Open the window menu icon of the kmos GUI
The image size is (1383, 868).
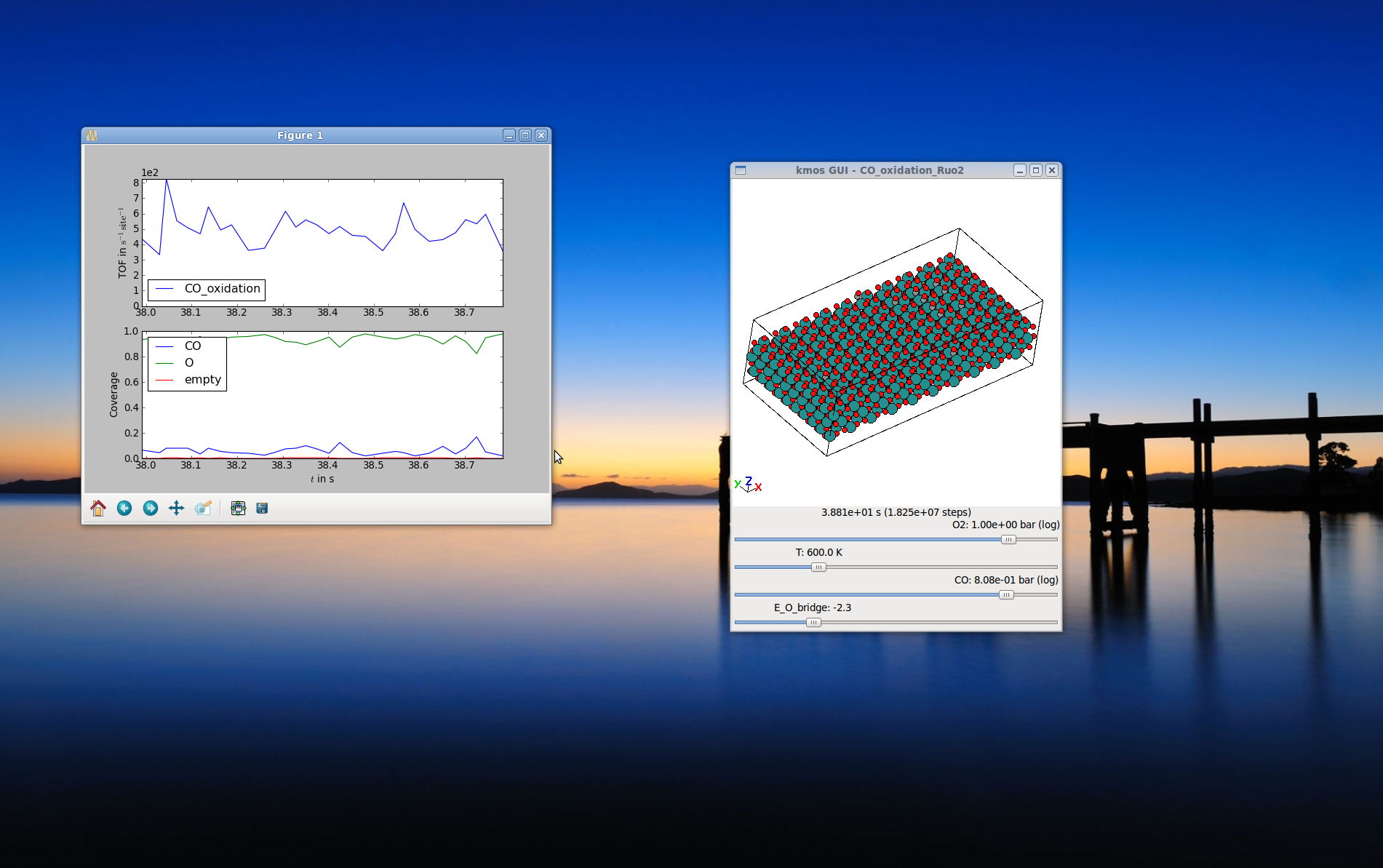(x=741, y=170)
